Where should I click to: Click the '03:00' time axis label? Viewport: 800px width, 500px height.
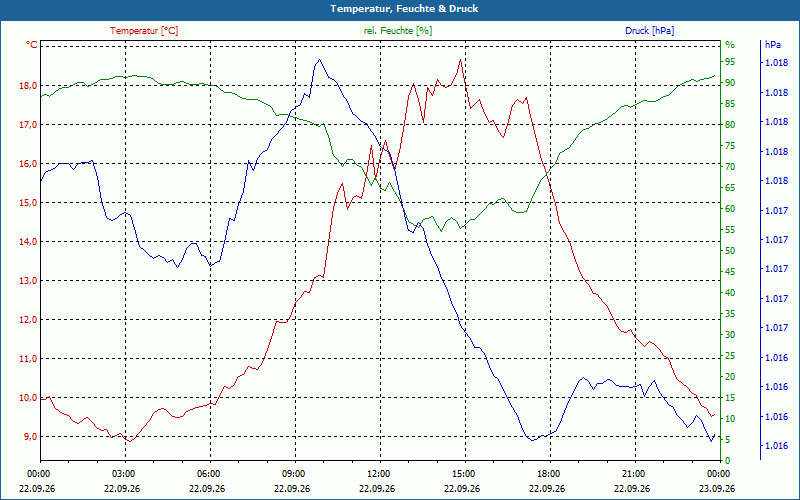pyautogui.click(x=122, y=473)
